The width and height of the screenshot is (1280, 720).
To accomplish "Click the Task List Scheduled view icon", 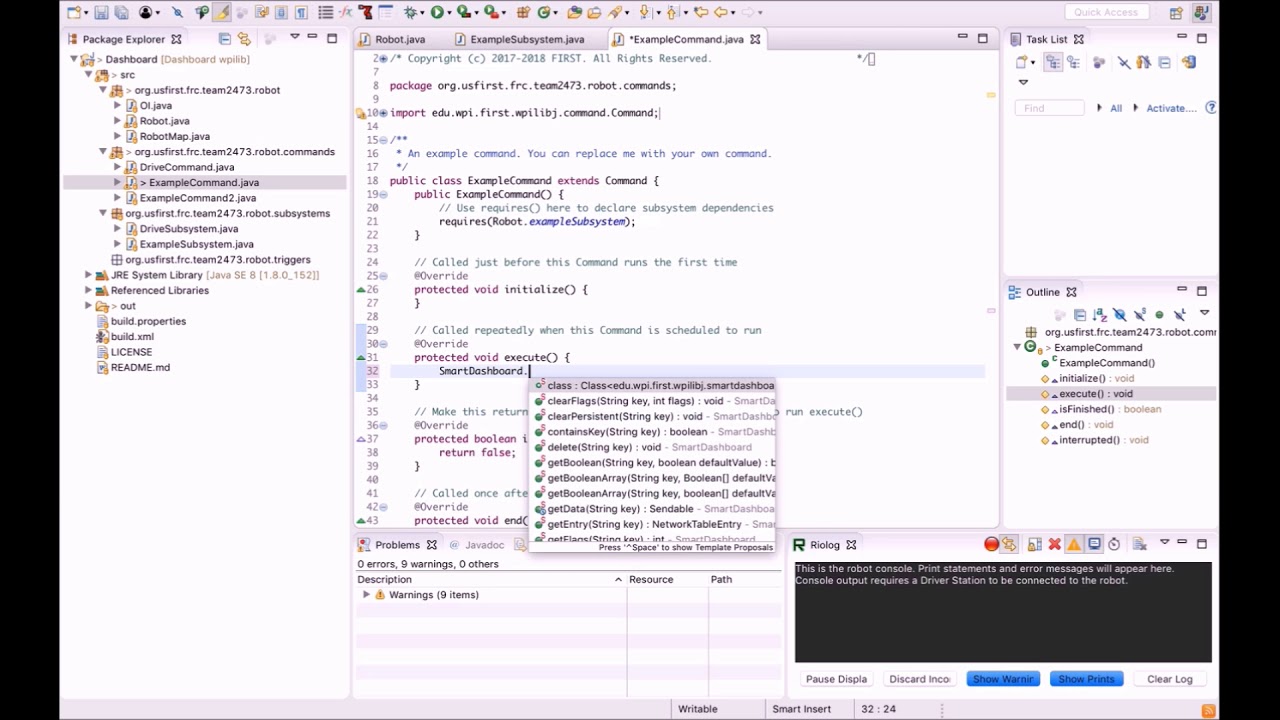I will pos(1073,62).
